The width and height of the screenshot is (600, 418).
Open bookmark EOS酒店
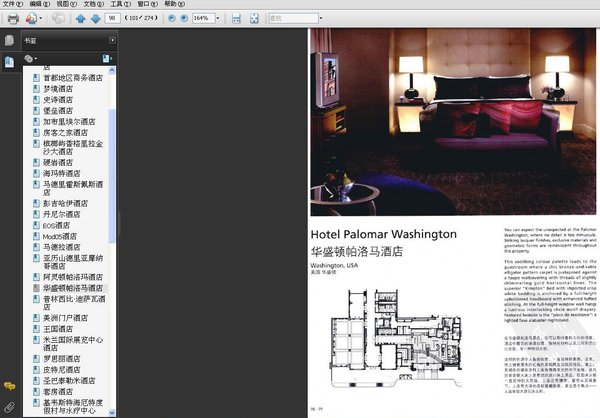56,225
